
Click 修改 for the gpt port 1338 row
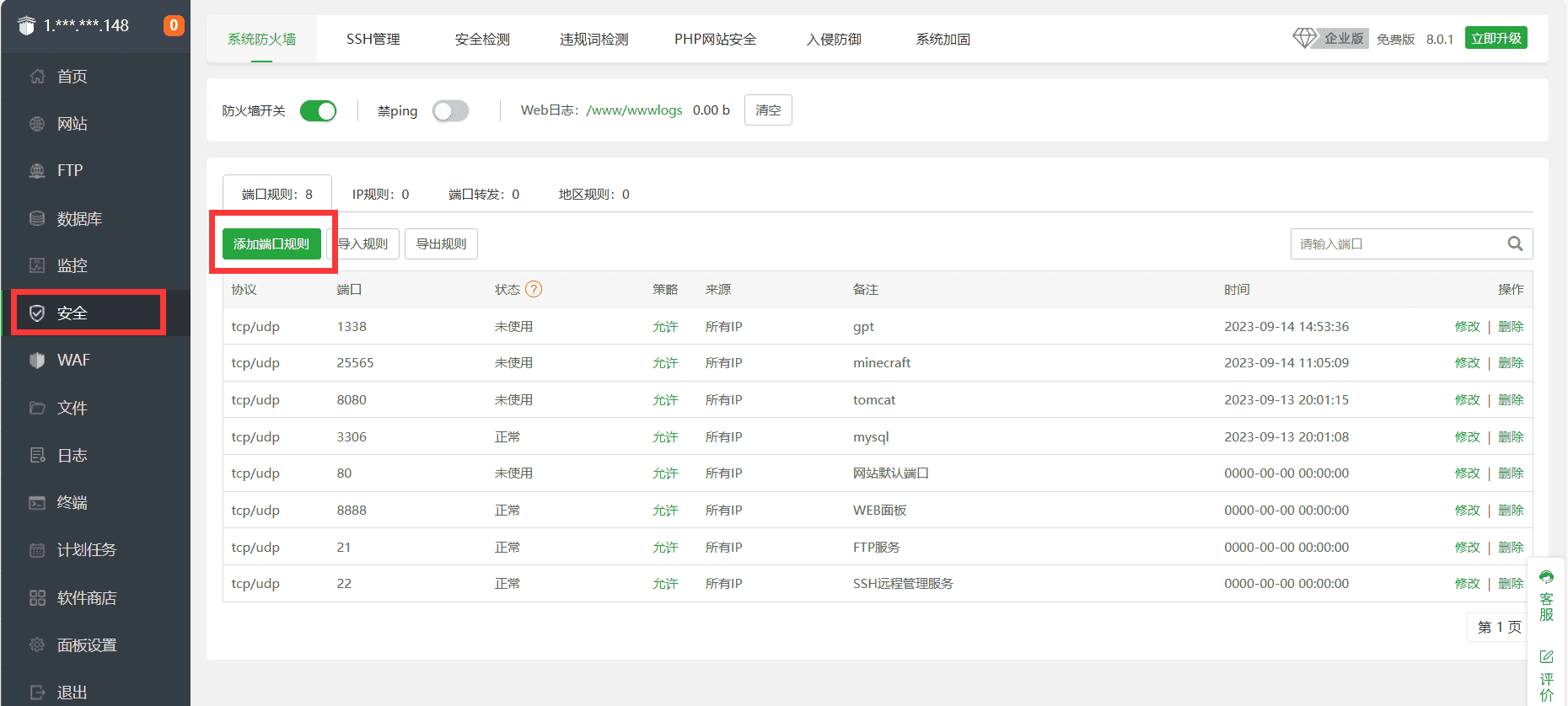(x=1468, y=326)
